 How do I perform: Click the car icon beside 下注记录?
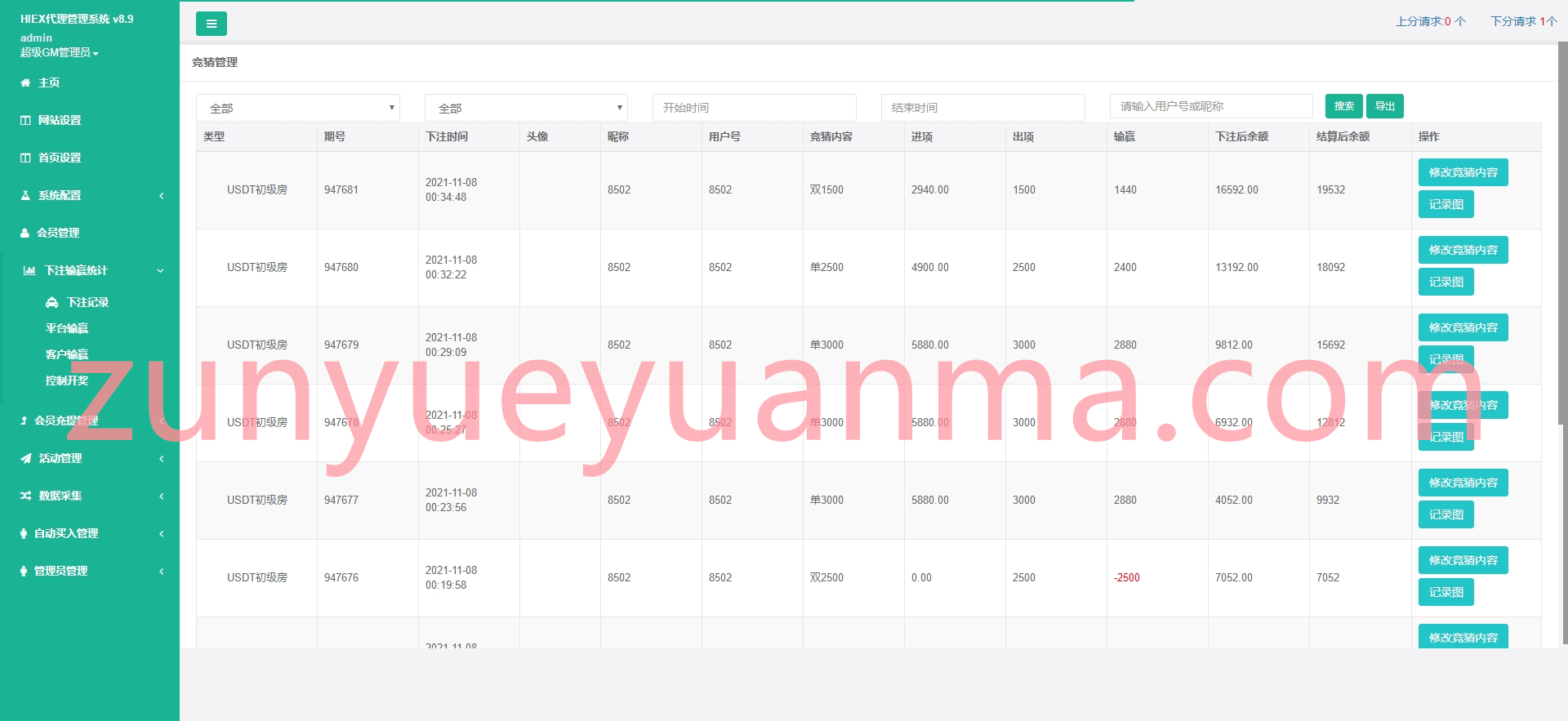pos(52,302)
